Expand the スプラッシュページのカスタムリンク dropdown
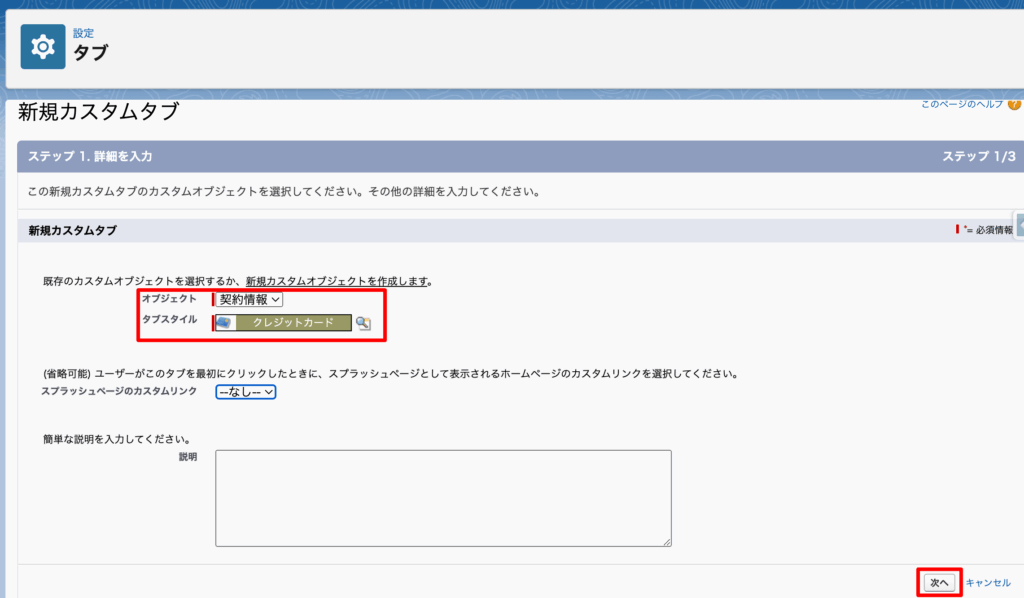 pos(246,392)
